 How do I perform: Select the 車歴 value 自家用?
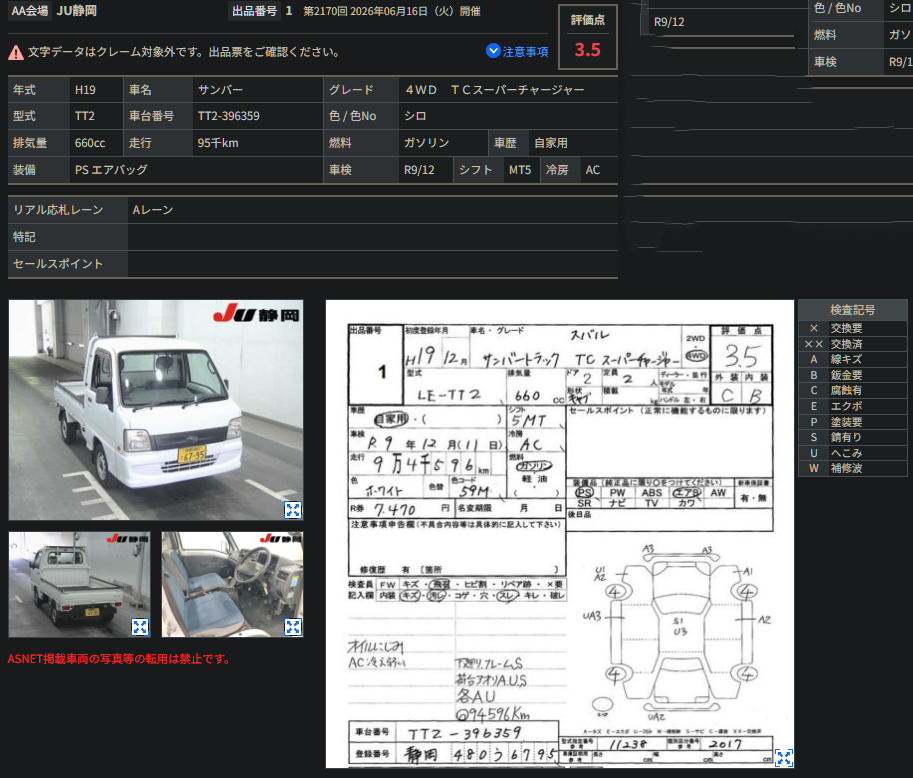(x=551, y=143)
